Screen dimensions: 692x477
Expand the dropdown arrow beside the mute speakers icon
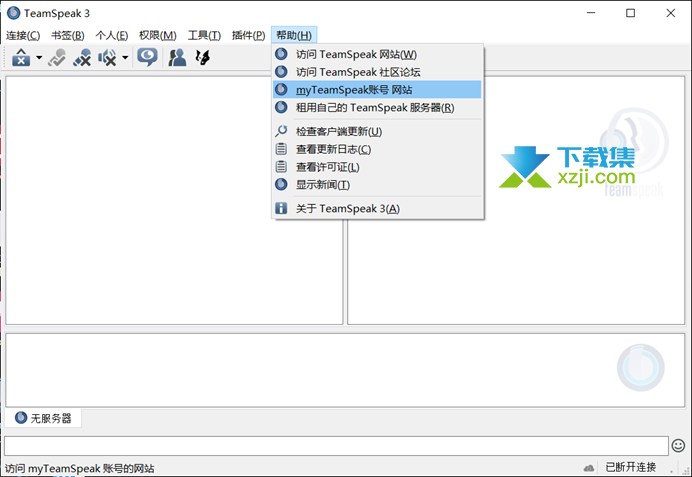click(125, 58)
